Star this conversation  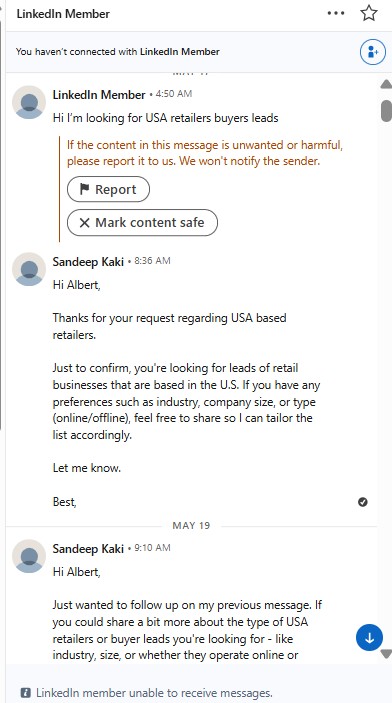pyautogui.click(x=369, y=13)
